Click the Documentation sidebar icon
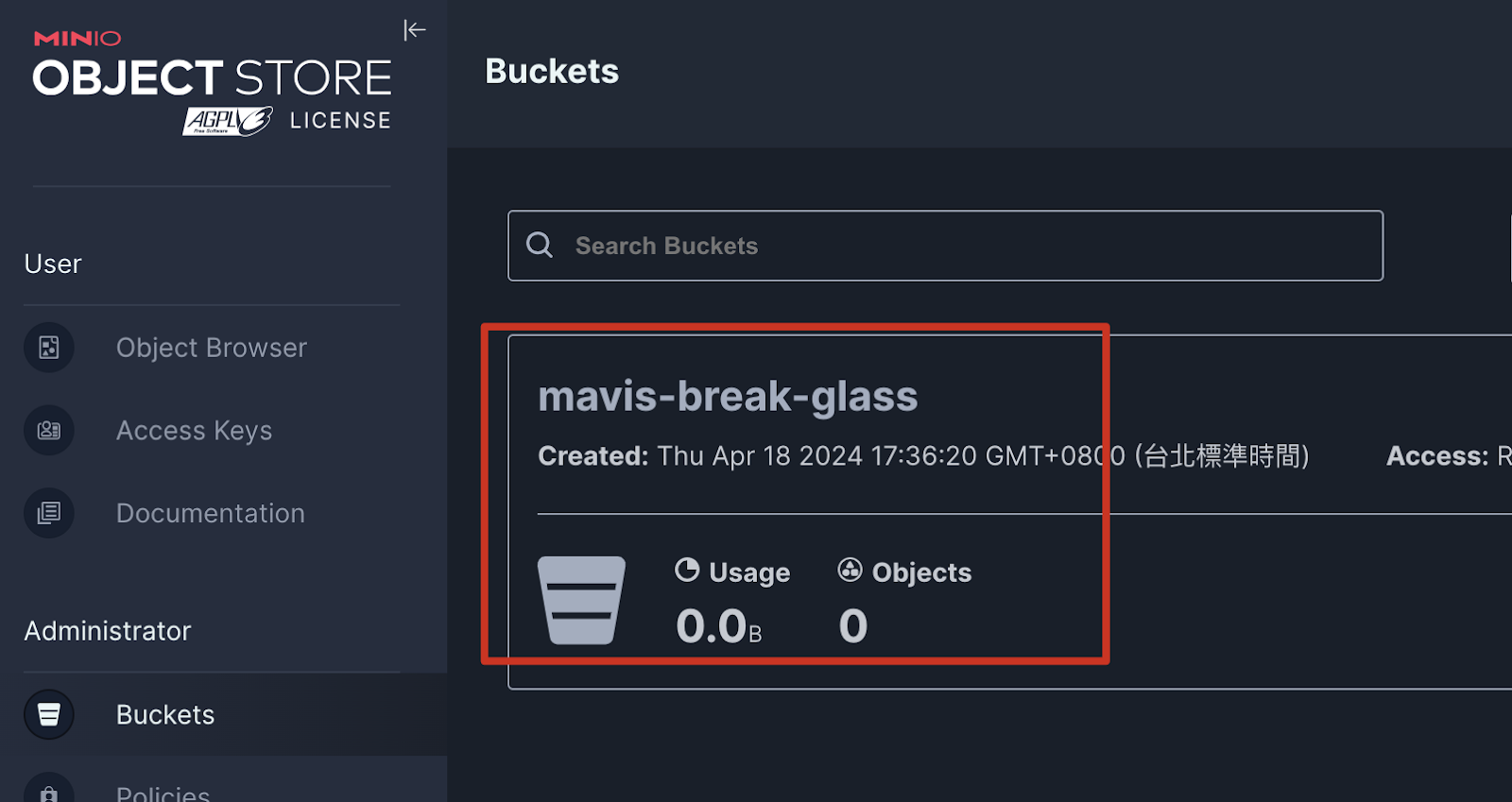The image size is (1512, 802). [x=49, y=513]
